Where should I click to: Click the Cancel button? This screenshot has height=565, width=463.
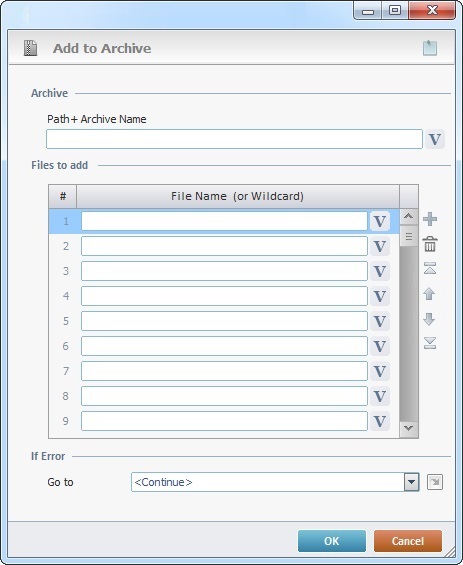tap(408, 541)
